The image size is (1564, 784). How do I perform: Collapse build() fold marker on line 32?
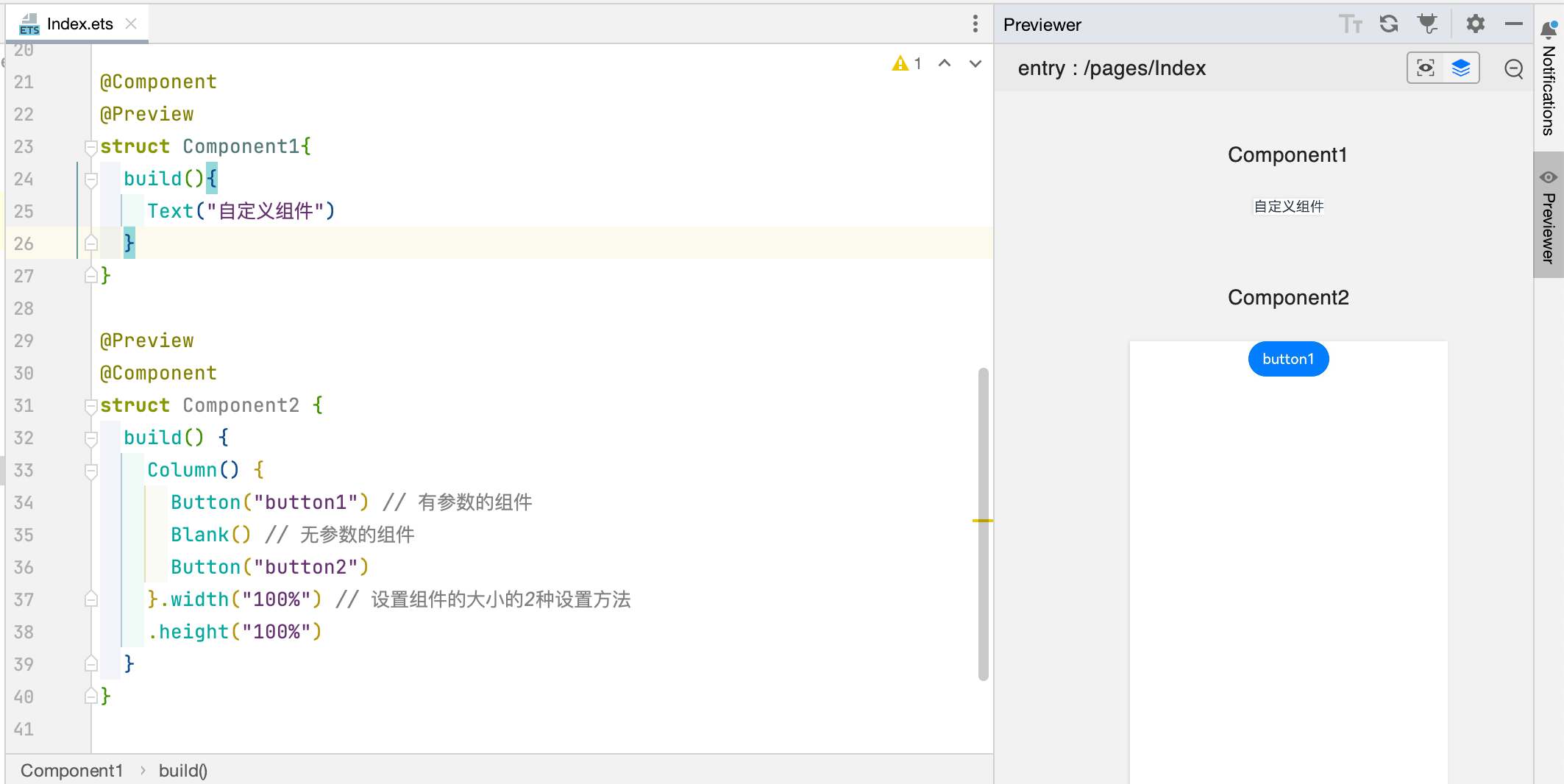tap(91, 438)
